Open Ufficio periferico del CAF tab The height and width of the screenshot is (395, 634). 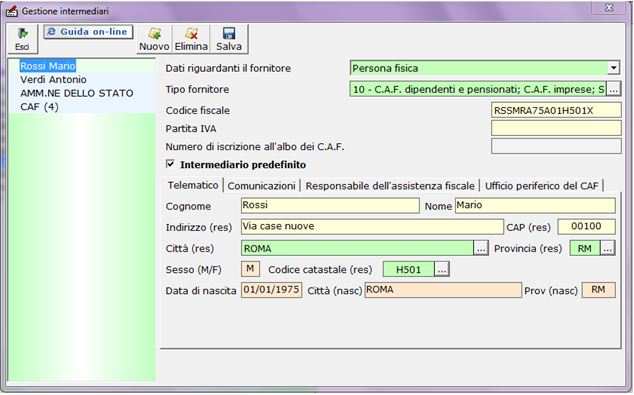[541, 186]
